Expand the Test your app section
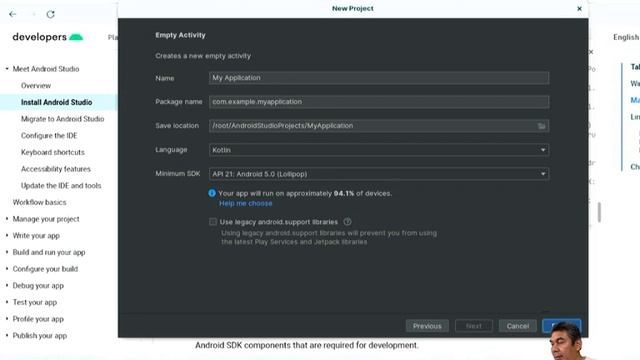Screen dimensions: 640x360 point(7,302)
